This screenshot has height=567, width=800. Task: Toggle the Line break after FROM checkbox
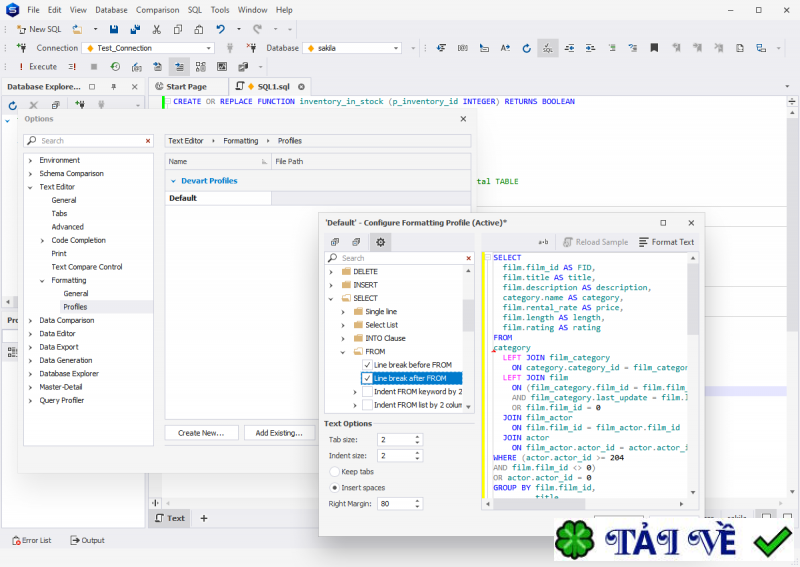pos(367,379)
